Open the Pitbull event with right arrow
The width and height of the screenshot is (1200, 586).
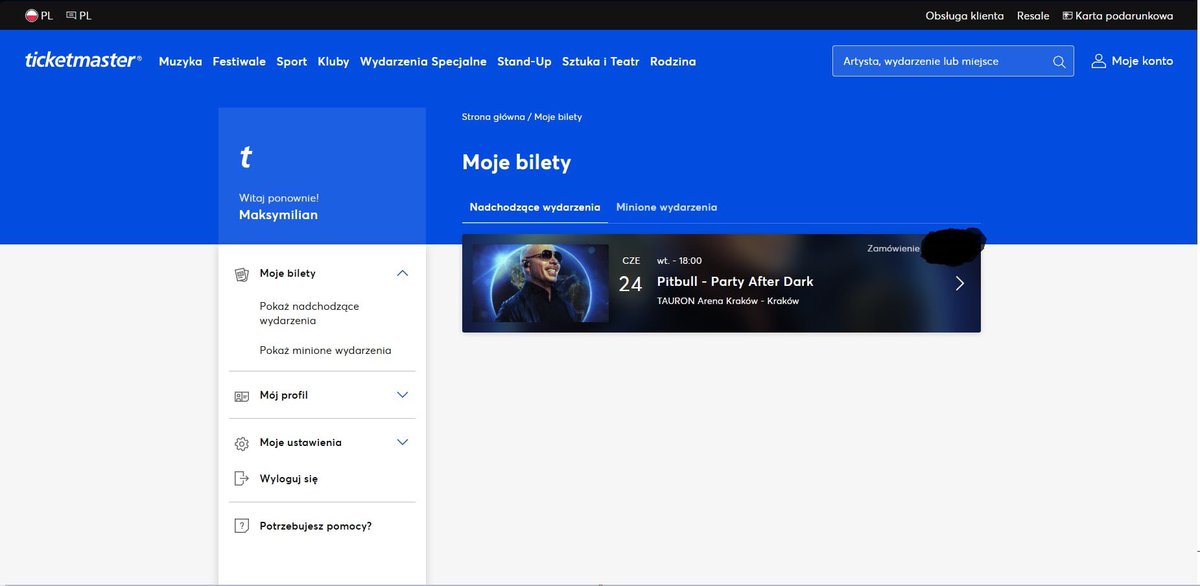960,283
